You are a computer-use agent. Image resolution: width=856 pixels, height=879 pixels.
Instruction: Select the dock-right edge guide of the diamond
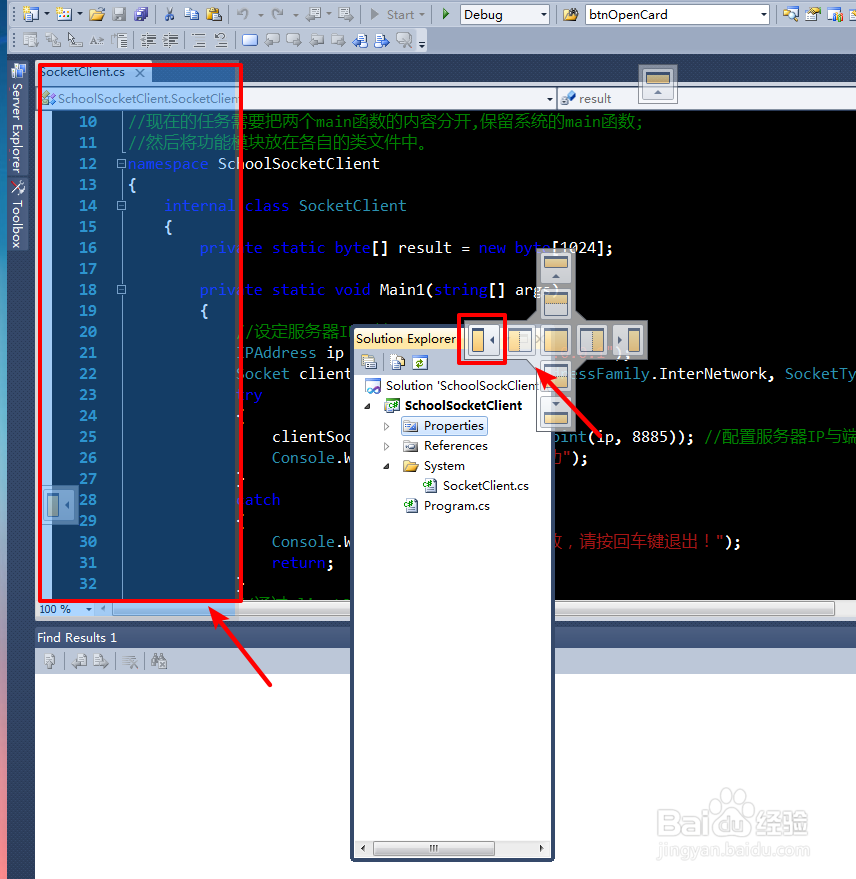(630, 340)
